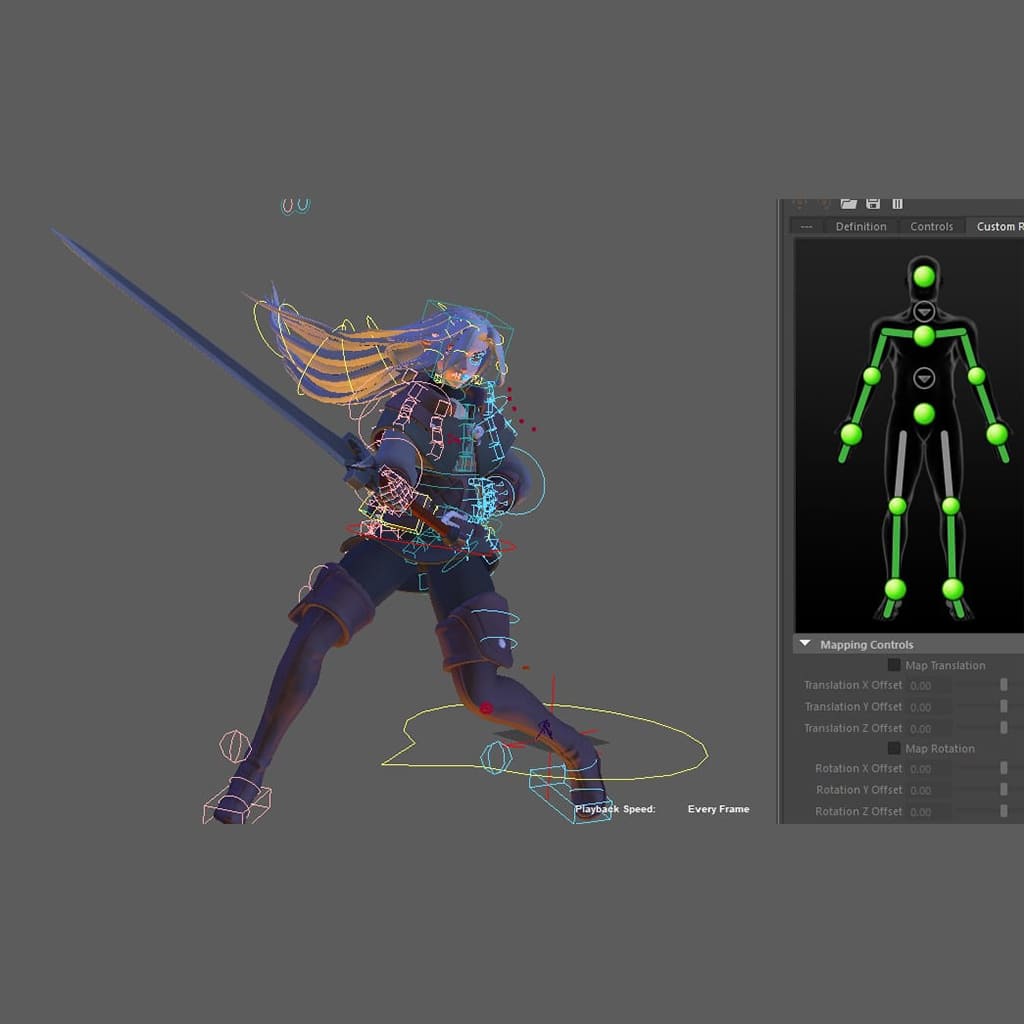Click the Translation X Offset slider handle
Screen dimensions: 1024x1024
[1004, 685]
